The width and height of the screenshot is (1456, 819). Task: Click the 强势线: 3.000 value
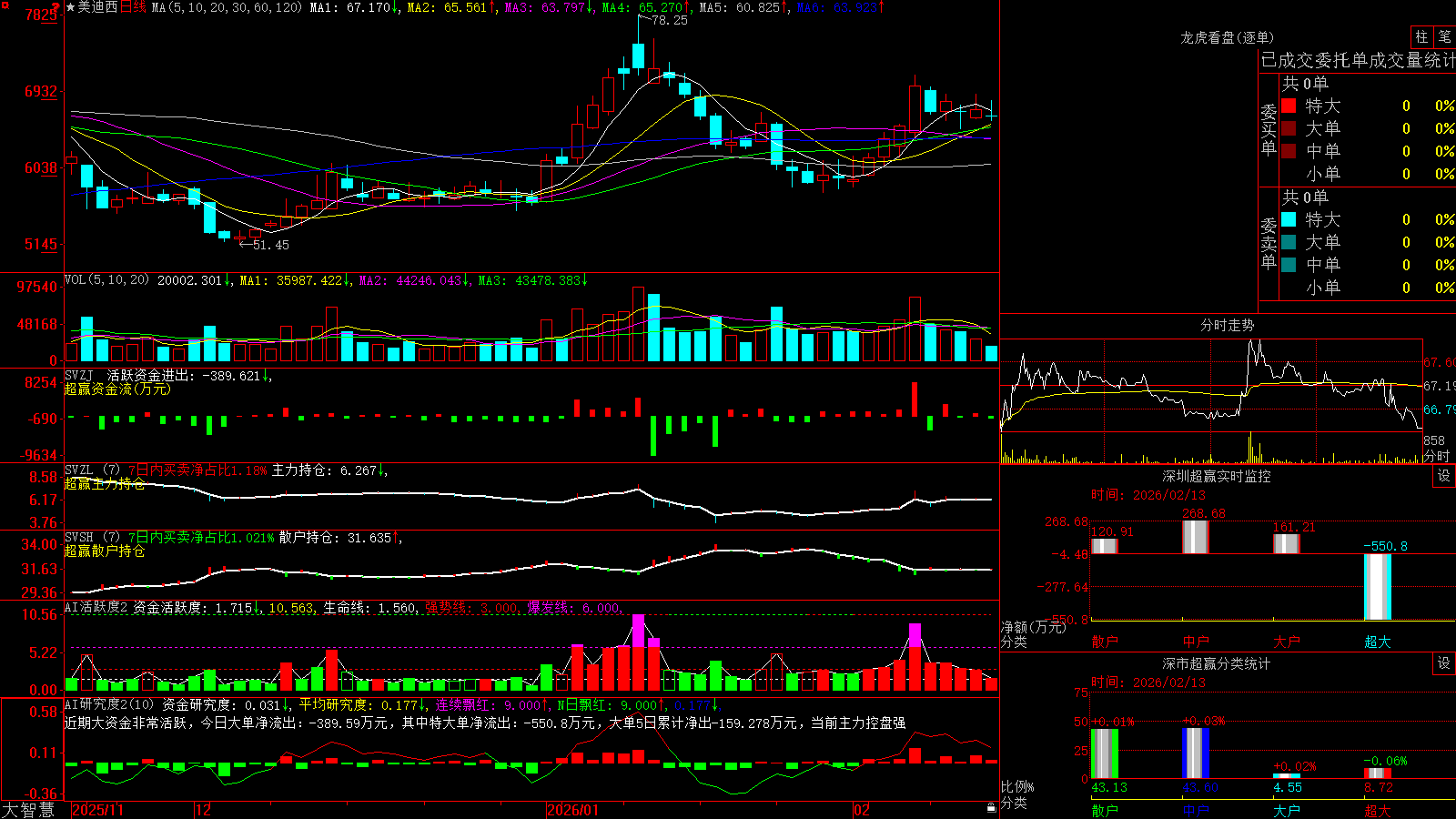(473, 607)
